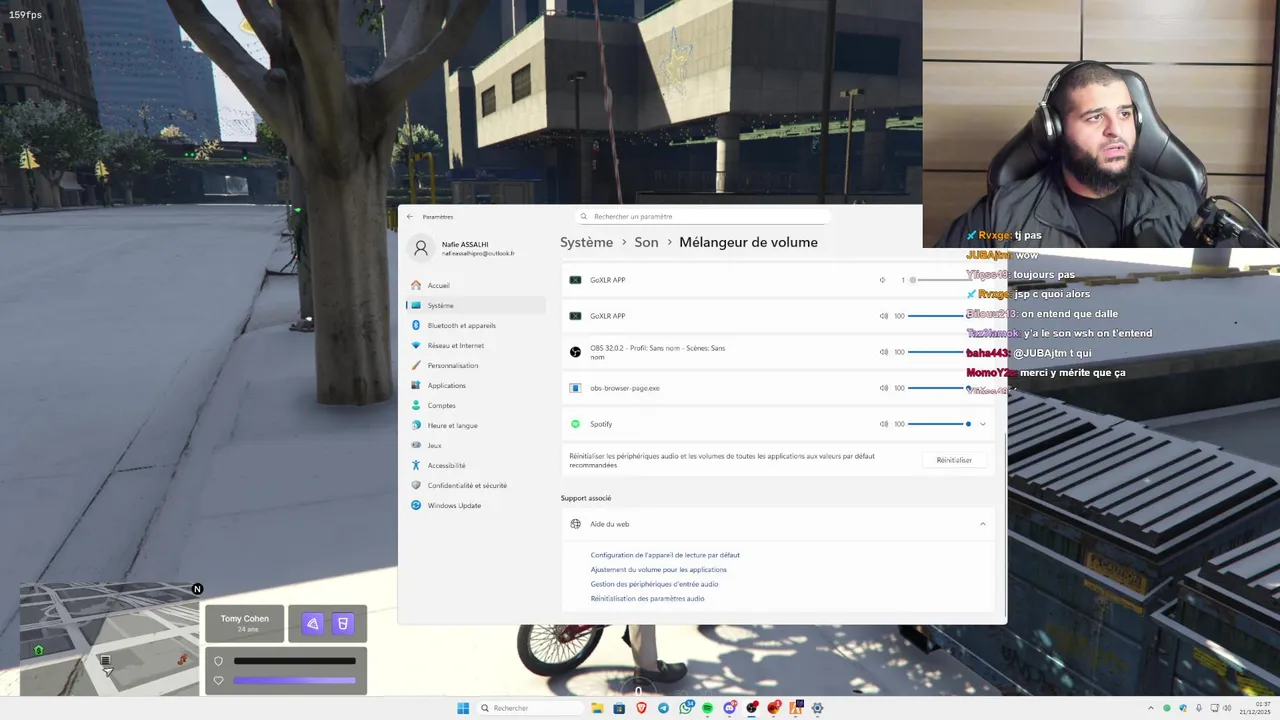Mute the OBS 32.0.2 audio
Image resolution: width=1280 pixels, height=720 pixels.
883,352
